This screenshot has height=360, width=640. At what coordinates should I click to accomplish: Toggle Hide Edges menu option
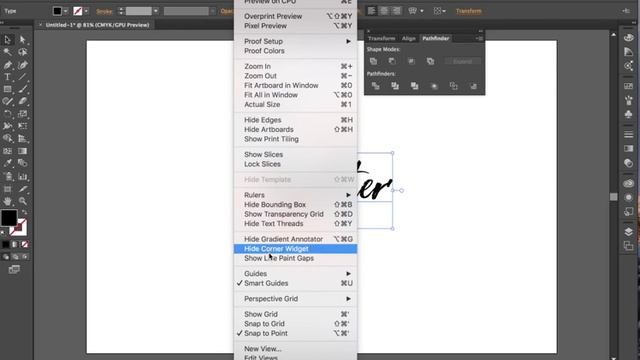click(x=296, y=120)
